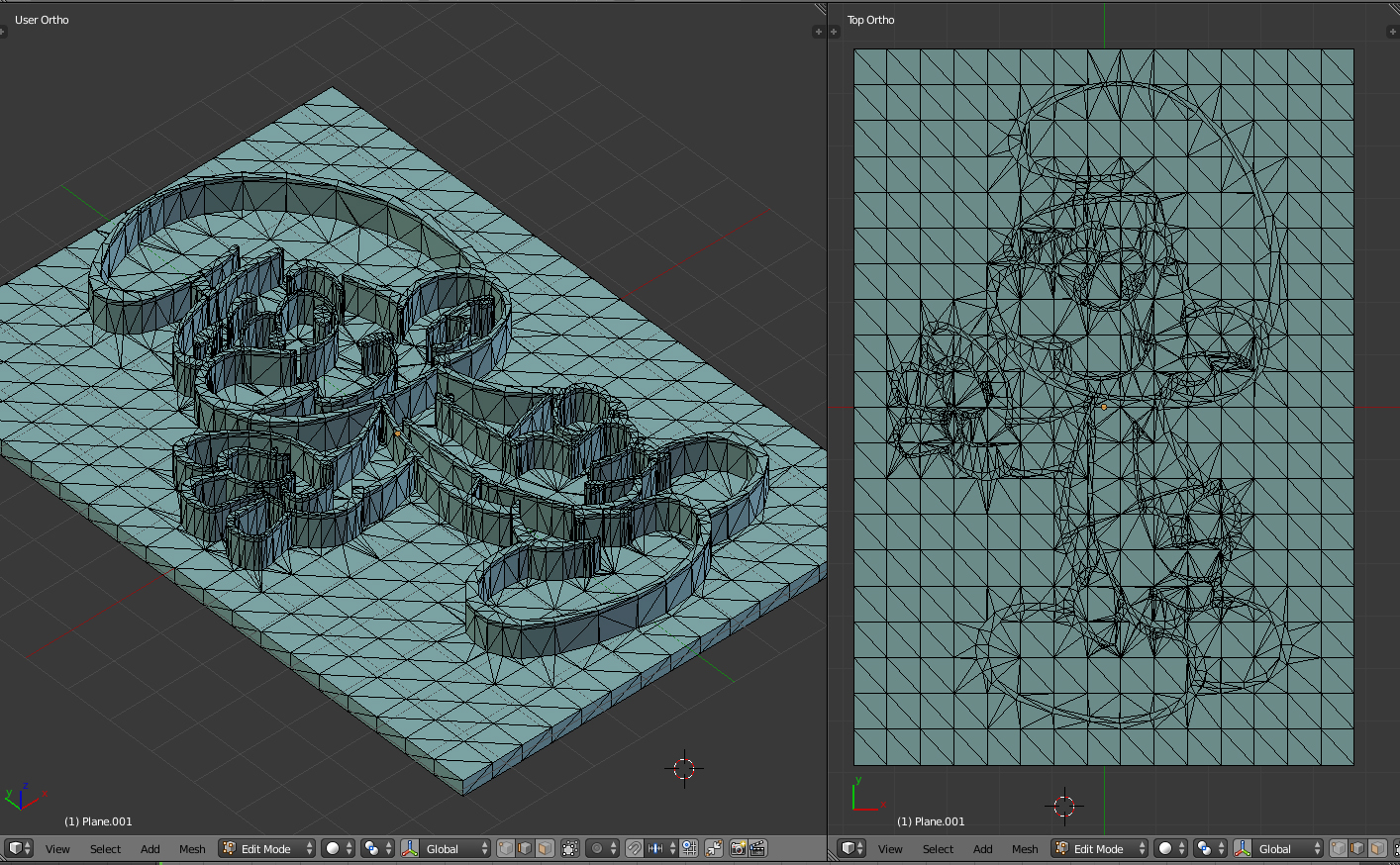The height and width of the screenshot is (865, 1400).
Task: Open Mesh menu in right viewport header
Action: [1025, 849]
